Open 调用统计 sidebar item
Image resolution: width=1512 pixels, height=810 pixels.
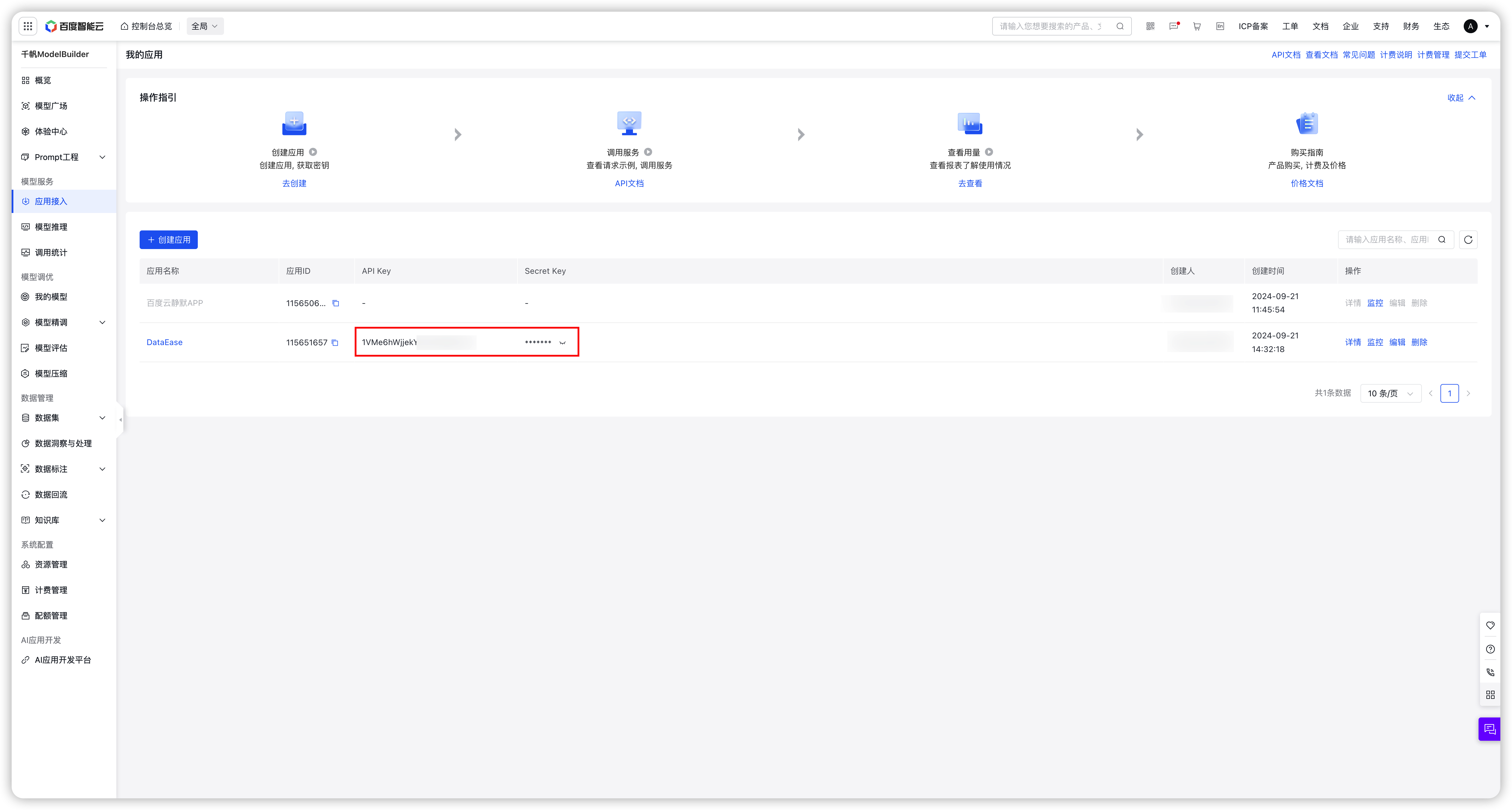pos(51,252)
